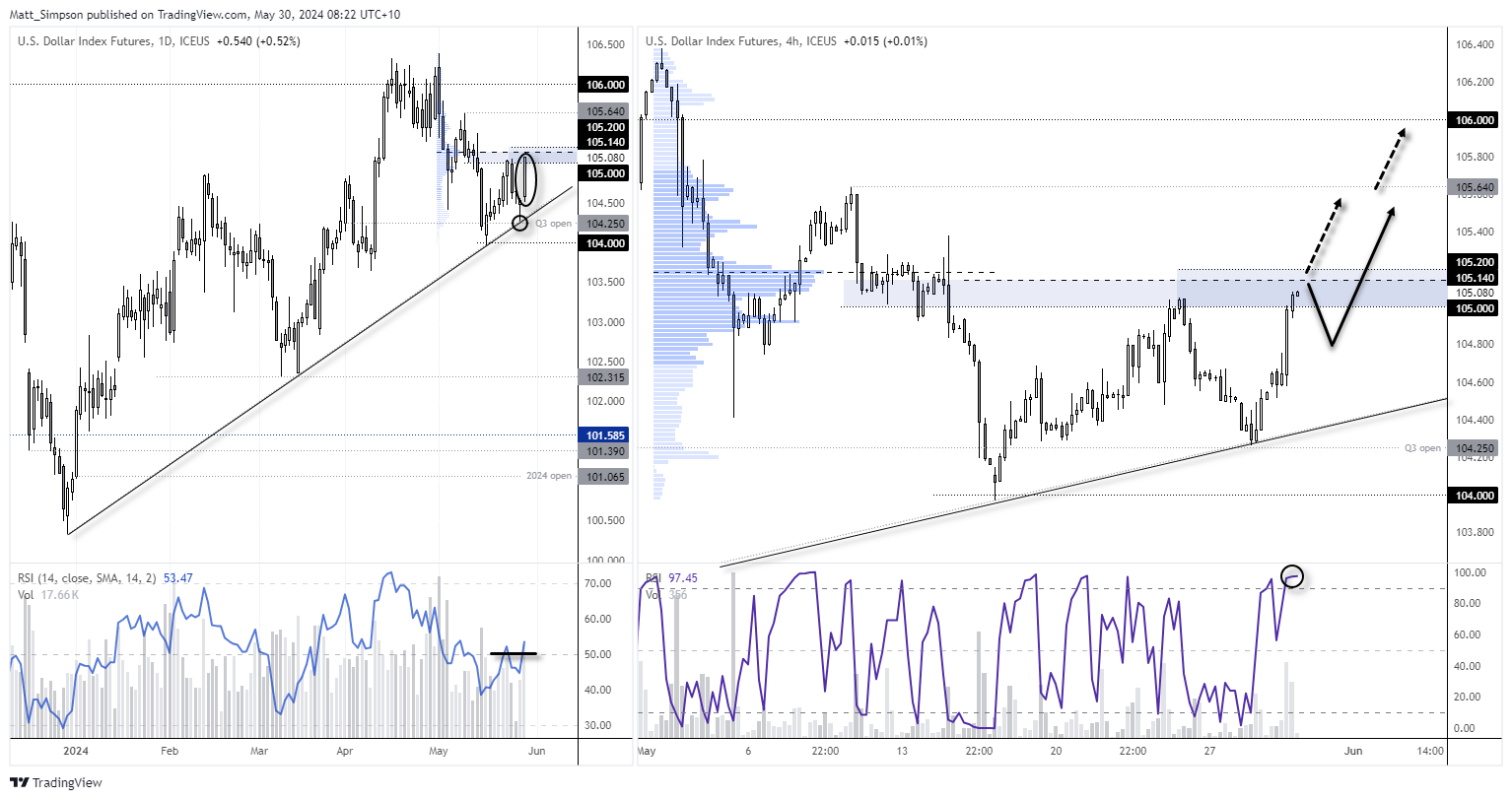Image resolution: width=1512 pixels, height=800 pixels.
Task: Click the 105.800 label on 4h price axis
Action: (x=1474, y=157)
